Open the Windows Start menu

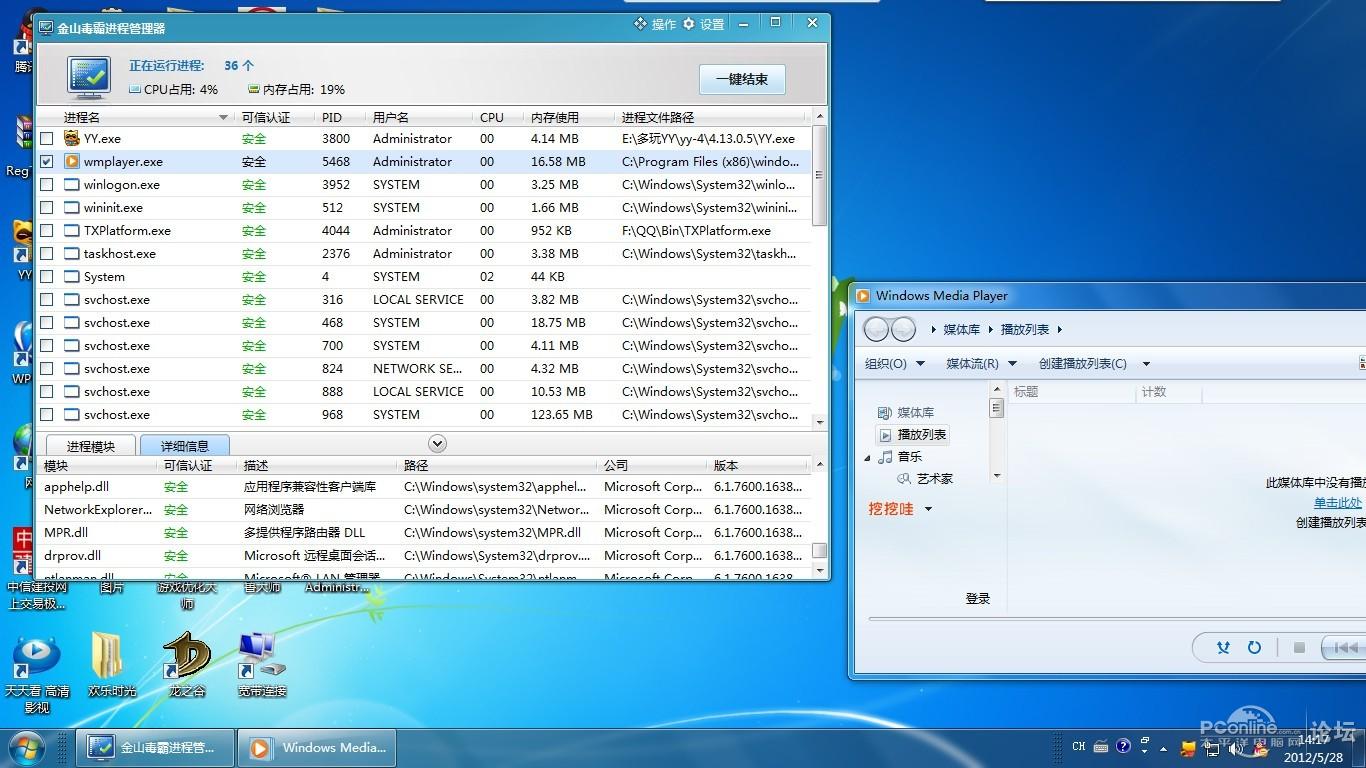pos(27,748)
